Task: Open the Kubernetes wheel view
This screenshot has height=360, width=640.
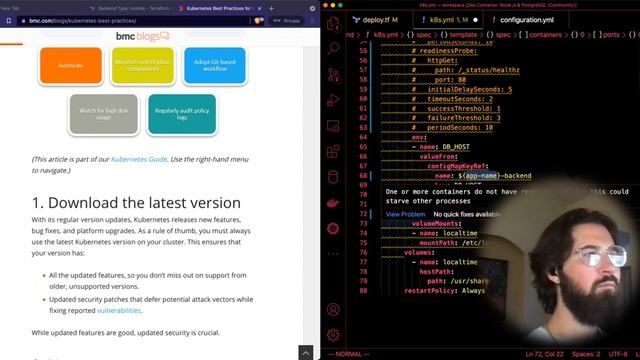Action: [x=333, y=229]
